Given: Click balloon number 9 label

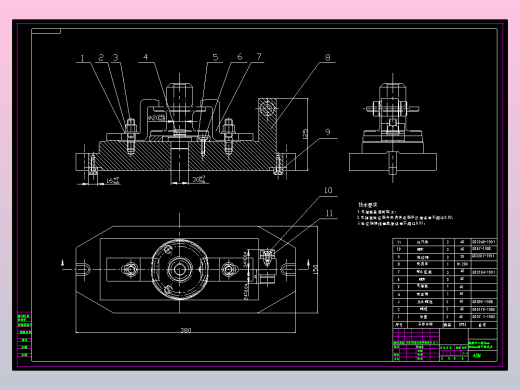Looking at the screenshot, I should click(328, 132).
